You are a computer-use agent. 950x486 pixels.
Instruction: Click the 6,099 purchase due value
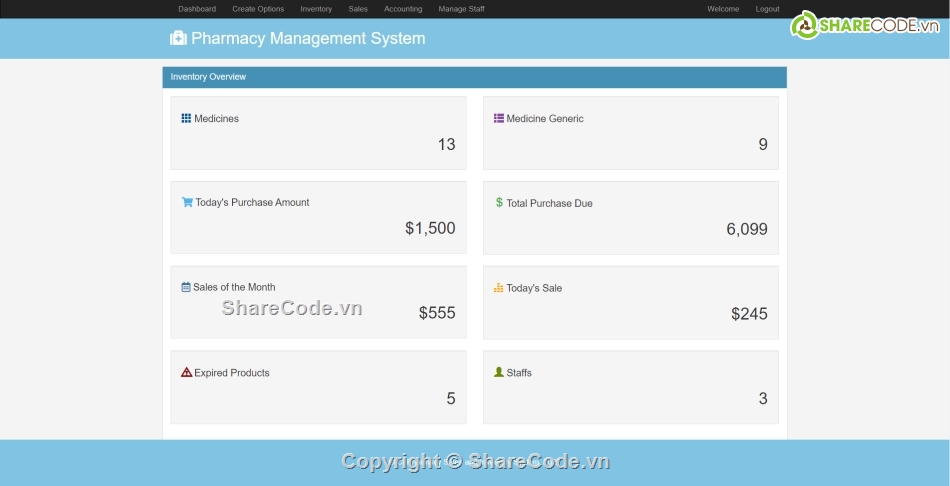(x=747, y=229)
